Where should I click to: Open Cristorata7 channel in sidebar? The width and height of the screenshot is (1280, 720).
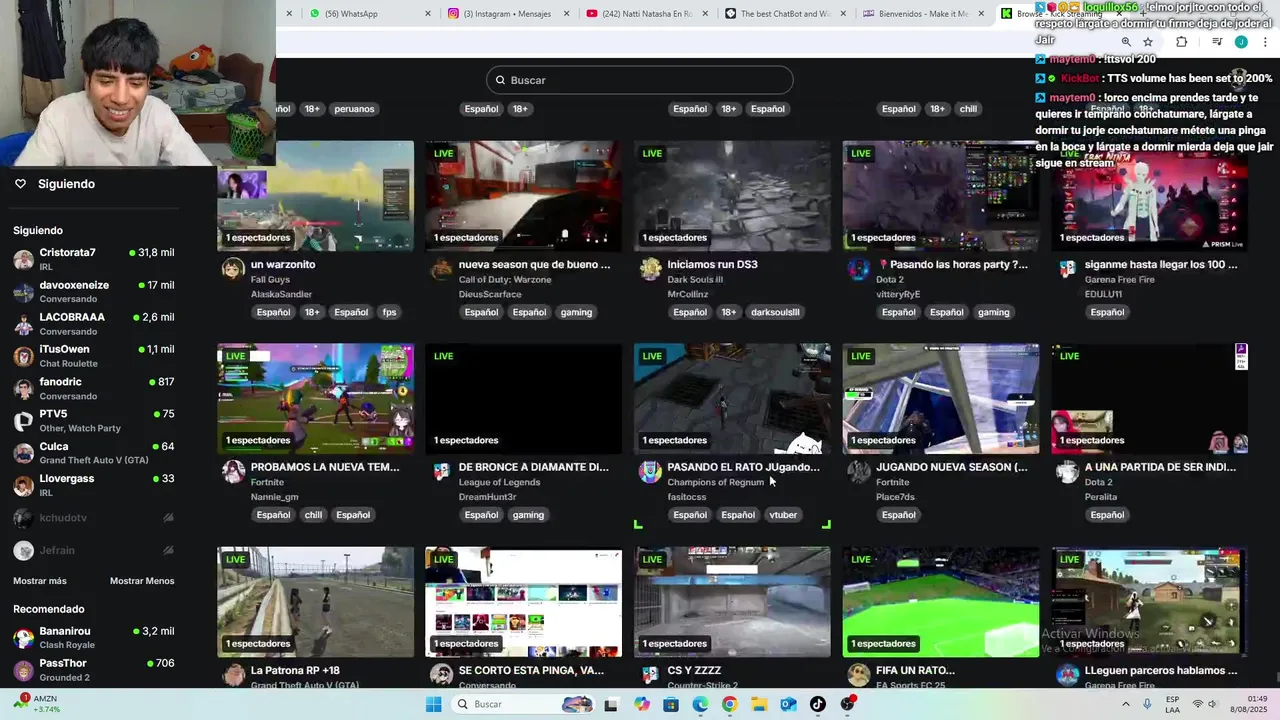point(94,259)
